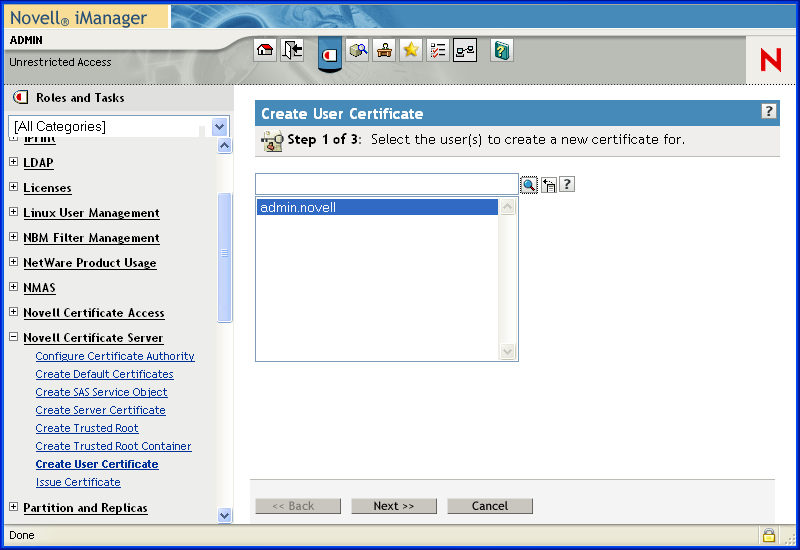Click the Favorites star icon
Viewport: 800px width, 550px height.
411,51
